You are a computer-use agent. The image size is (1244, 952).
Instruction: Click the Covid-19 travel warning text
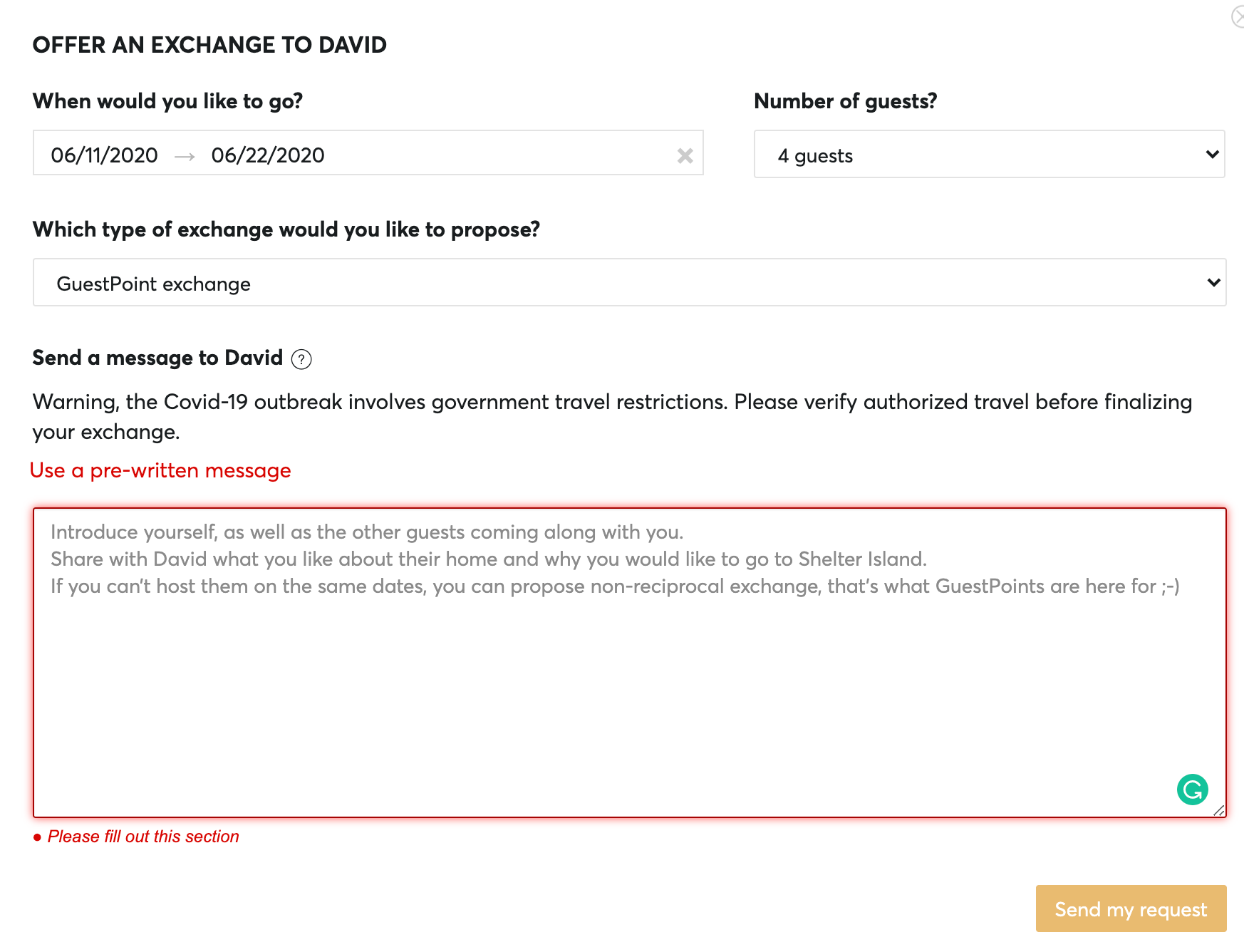[x=612, y=417]
